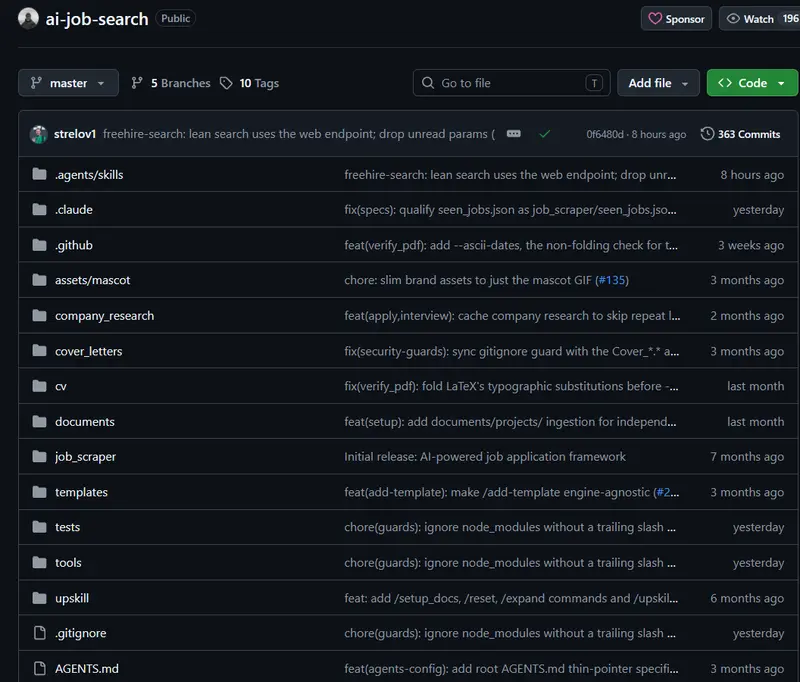Click the folder icon for job_scraper
This screenshot has height=682, width=800.
click(x=39, y=457)
